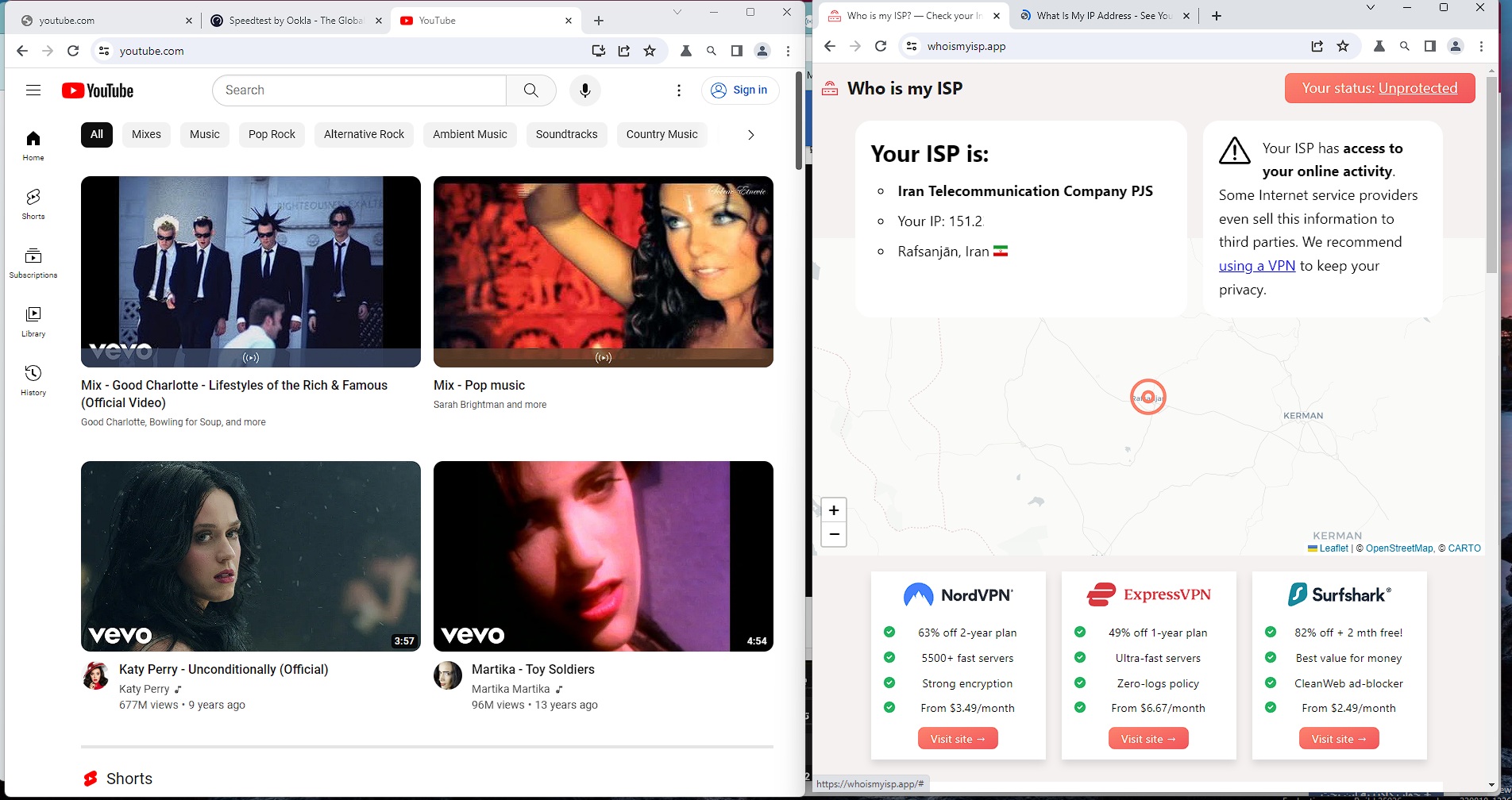
Task: View site info icon for whoismyisp.app
Action: coord(912,46)
